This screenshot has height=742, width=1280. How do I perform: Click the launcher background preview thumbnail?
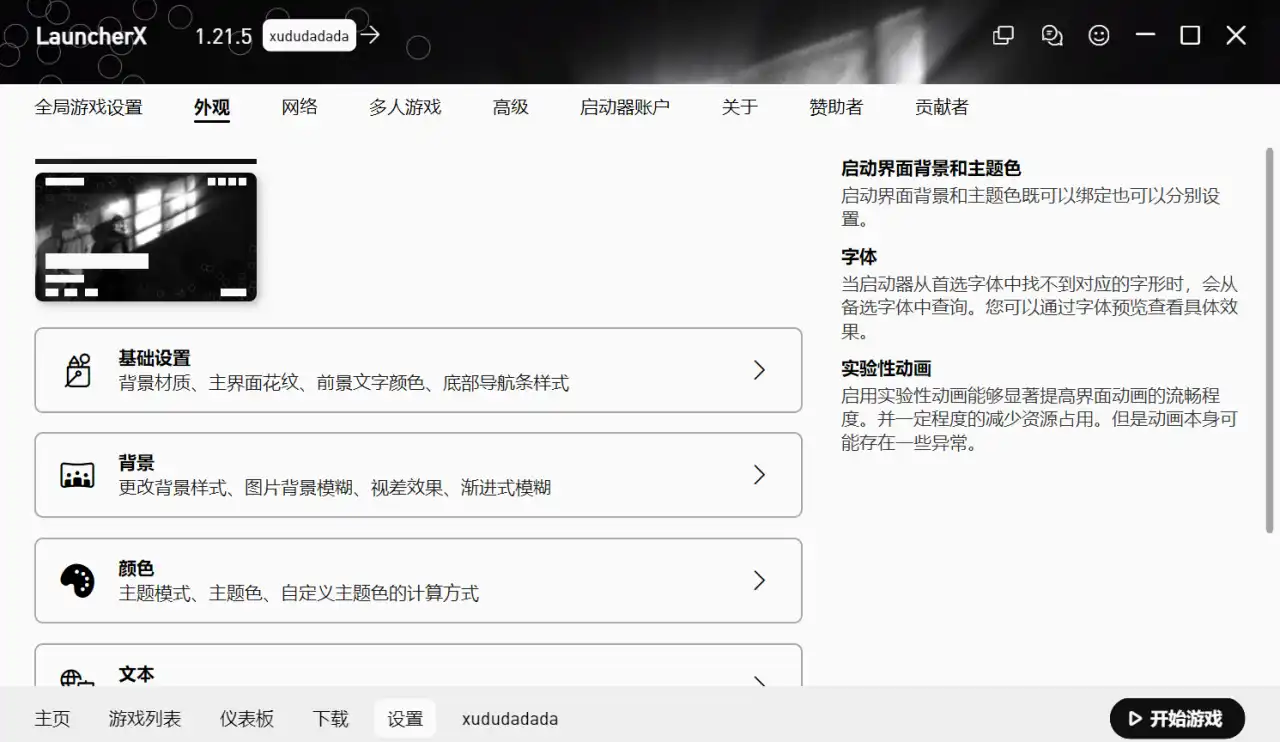tap(146, 237)
